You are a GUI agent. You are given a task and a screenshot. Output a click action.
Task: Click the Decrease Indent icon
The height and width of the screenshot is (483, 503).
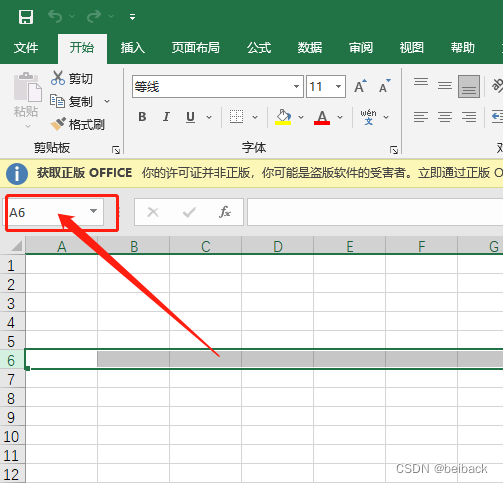pyautogui.click(x=497, y=117)
